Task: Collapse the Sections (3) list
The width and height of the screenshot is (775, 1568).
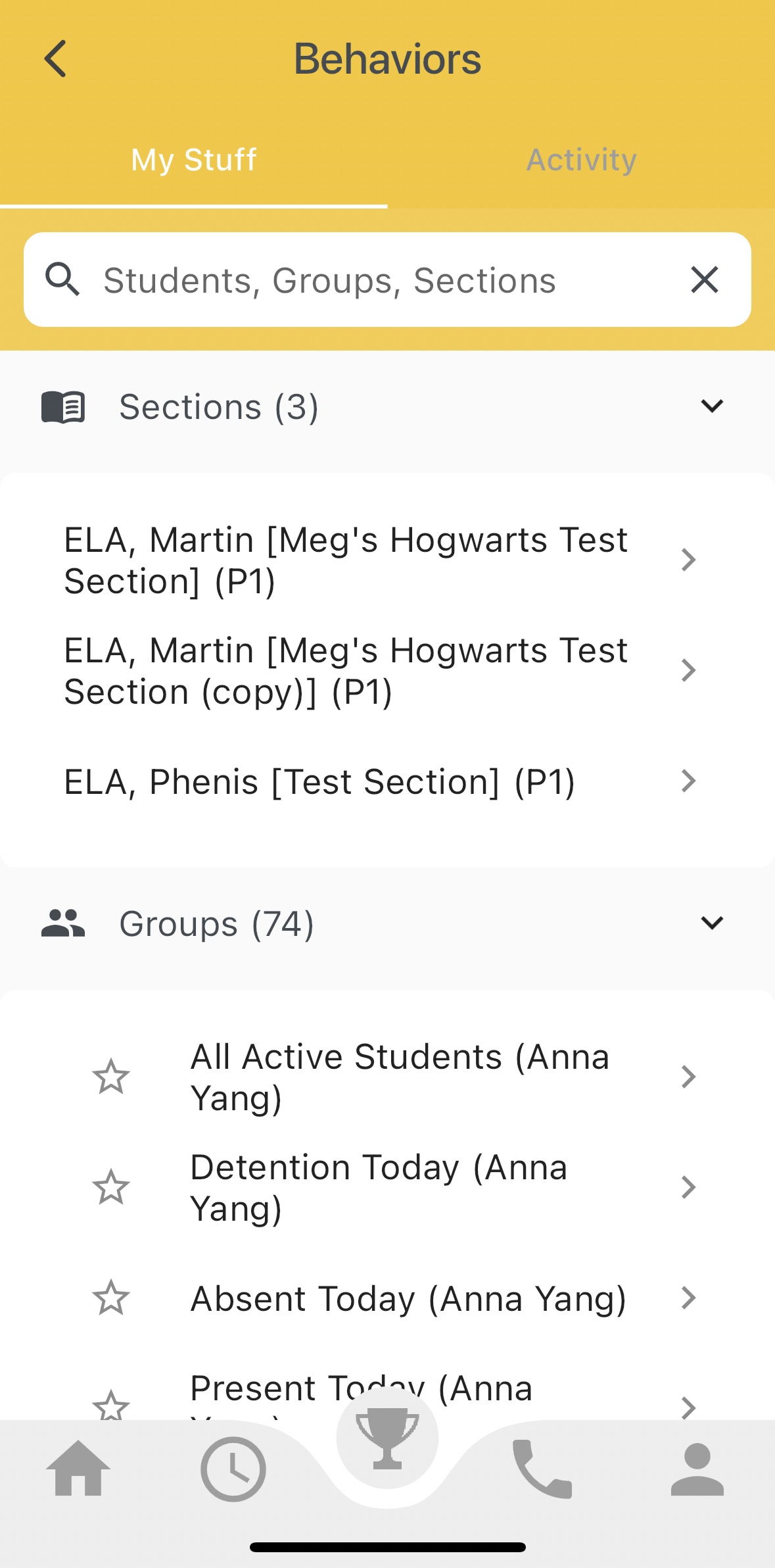Action: (712, 406)
